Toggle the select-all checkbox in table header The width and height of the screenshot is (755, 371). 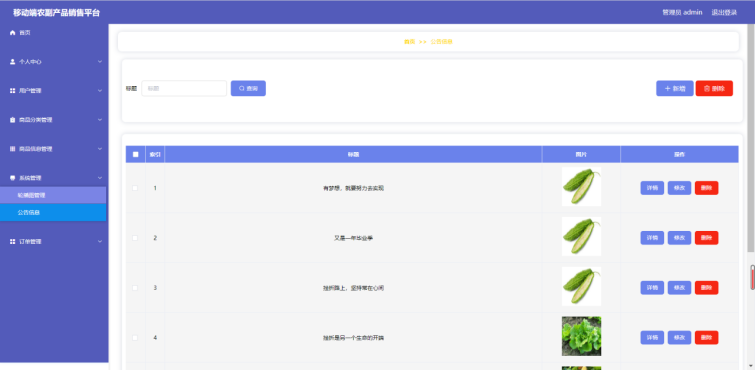(x=135, y=154)
